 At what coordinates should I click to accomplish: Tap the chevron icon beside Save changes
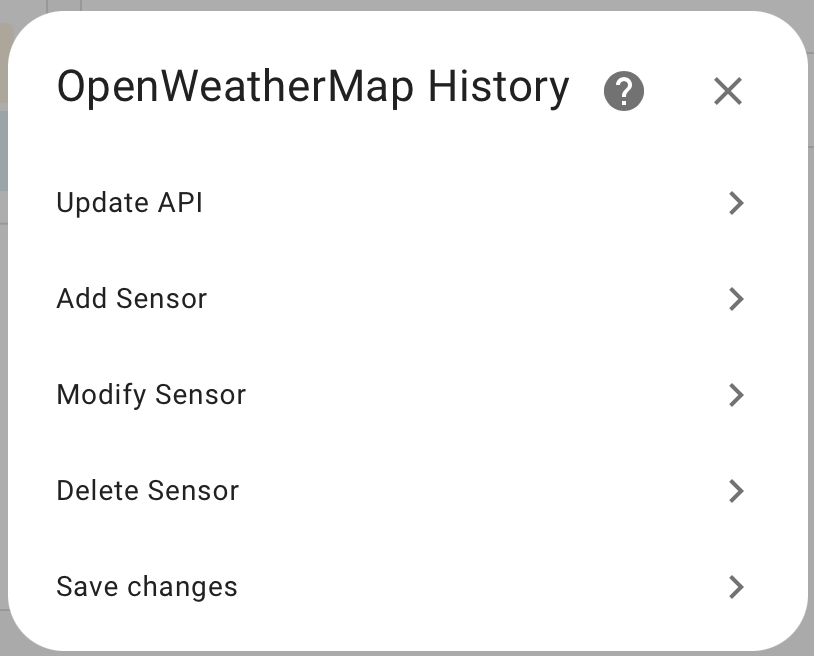[736, 587]
